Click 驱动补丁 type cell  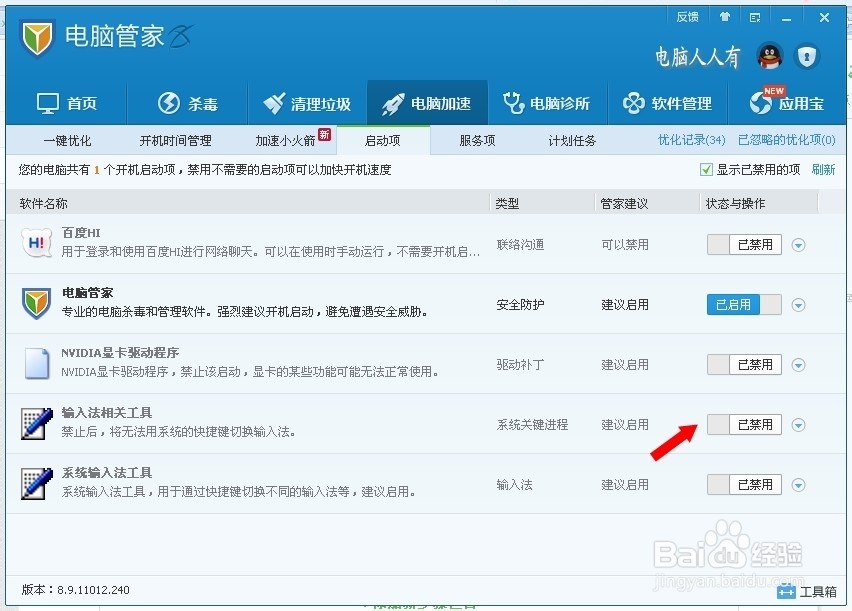pyautogui.click(x=520, y=364)
